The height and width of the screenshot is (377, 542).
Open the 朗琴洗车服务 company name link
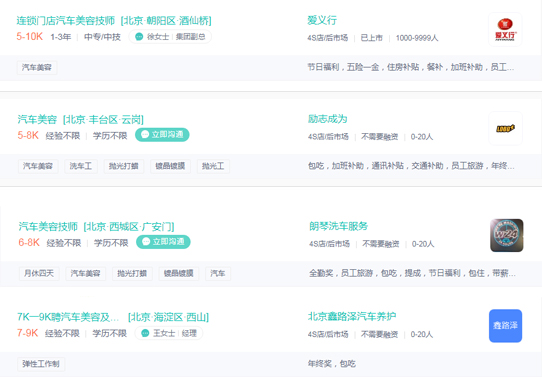click(338, 226)
